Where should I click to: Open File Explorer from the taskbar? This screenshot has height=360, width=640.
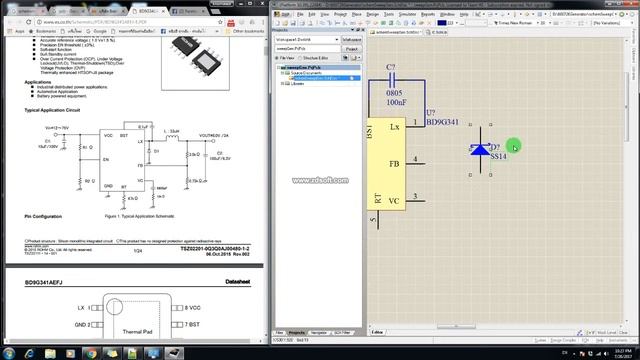50,353
